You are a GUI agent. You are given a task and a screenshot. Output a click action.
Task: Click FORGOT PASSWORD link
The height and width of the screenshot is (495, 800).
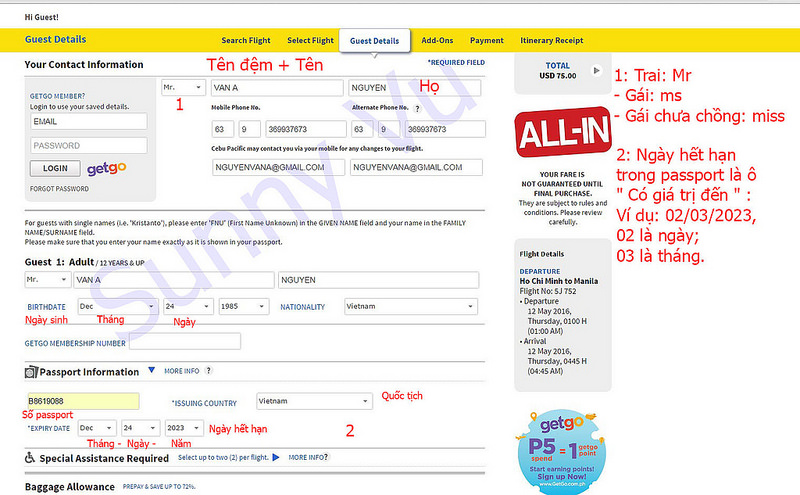(59, 189)
